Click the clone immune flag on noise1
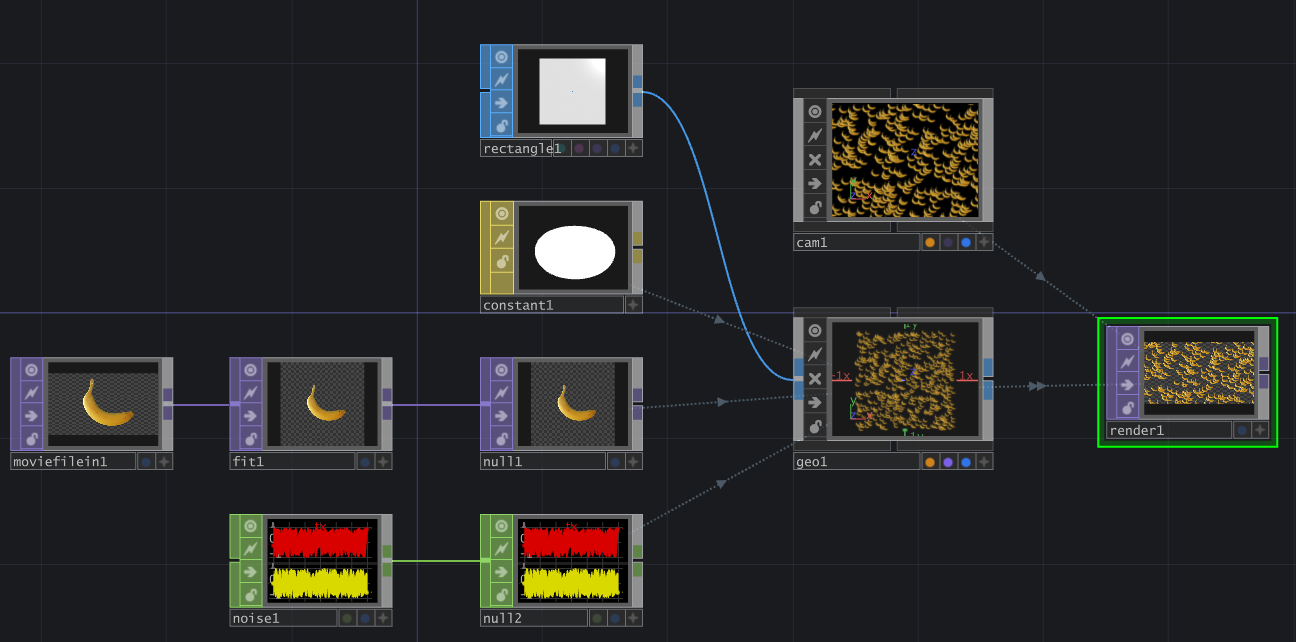Screen dimensions: 1296x642 click(251, 550)
